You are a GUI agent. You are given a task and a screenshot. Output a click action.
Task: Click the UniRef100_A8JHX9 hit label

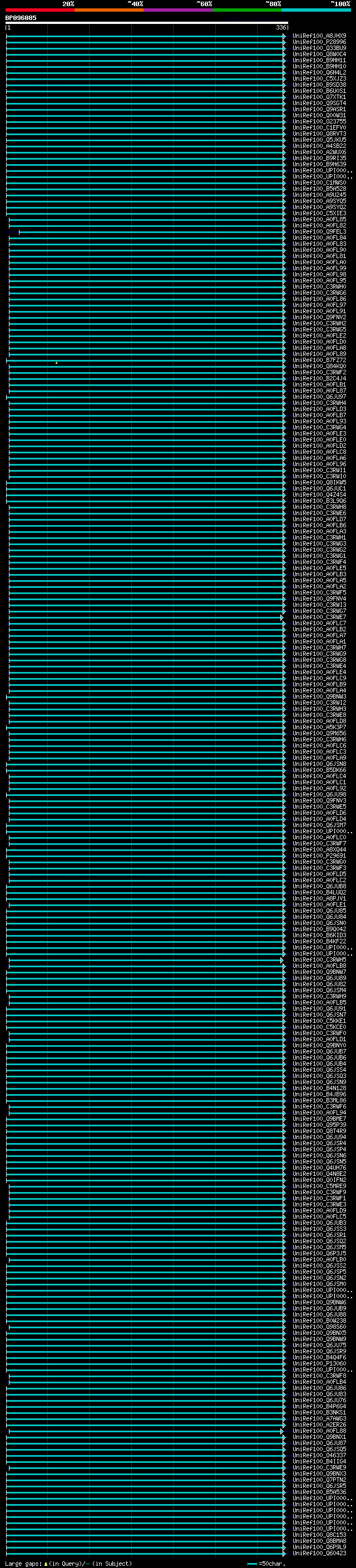[x=319, y=36]
